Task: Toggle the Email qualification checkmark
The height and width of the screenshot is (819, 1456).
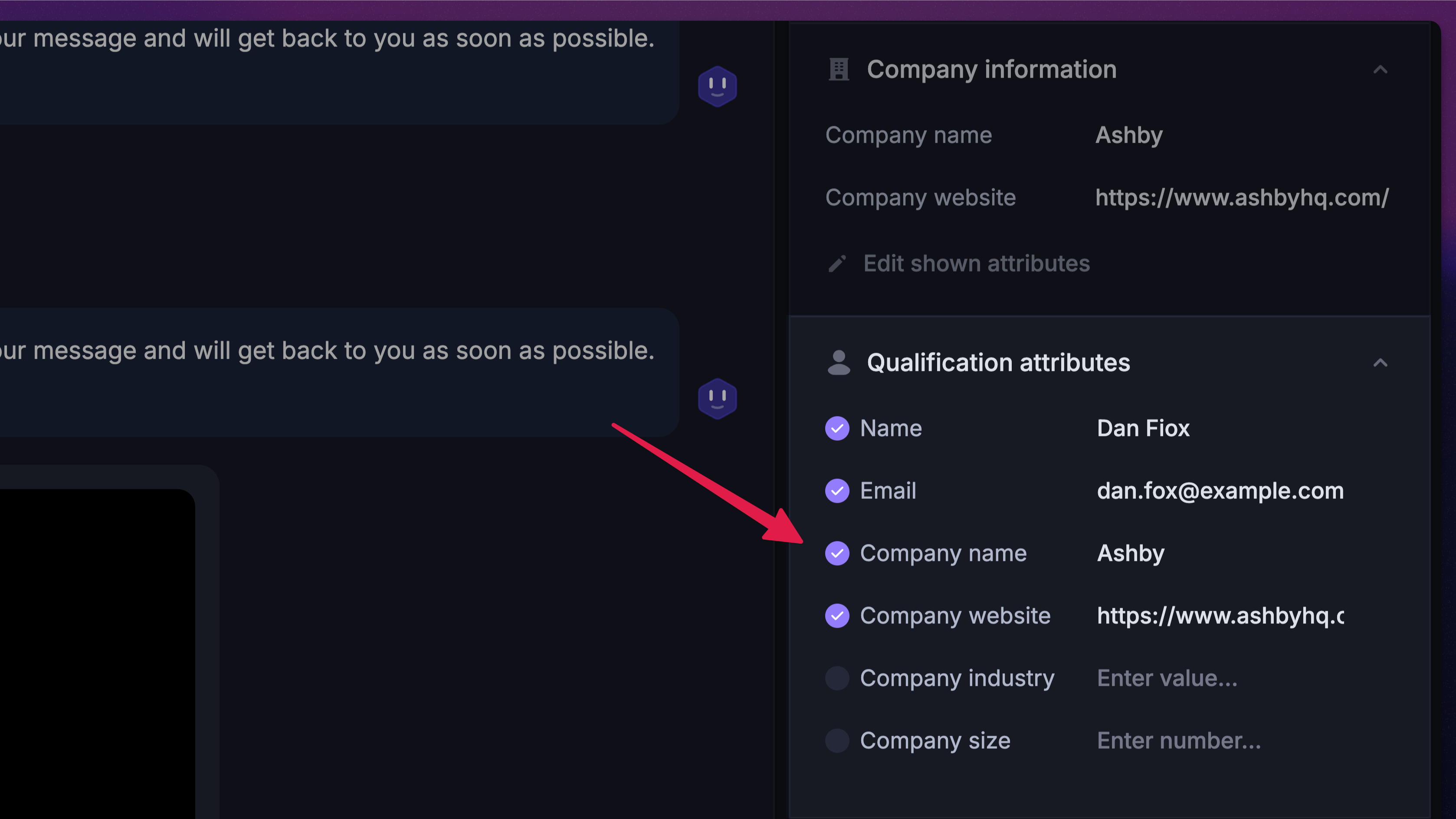Action: [x=837, y=491]
